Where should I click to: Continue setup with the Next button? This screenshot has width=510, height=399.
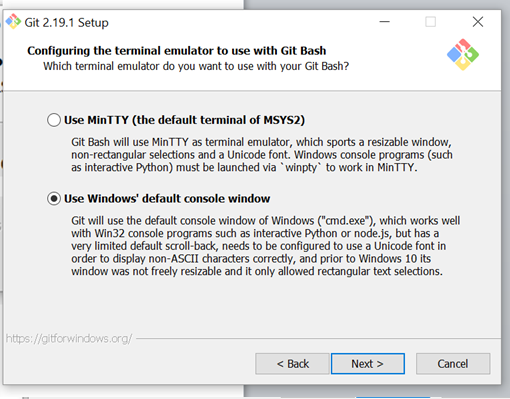[x=368, y=364]
